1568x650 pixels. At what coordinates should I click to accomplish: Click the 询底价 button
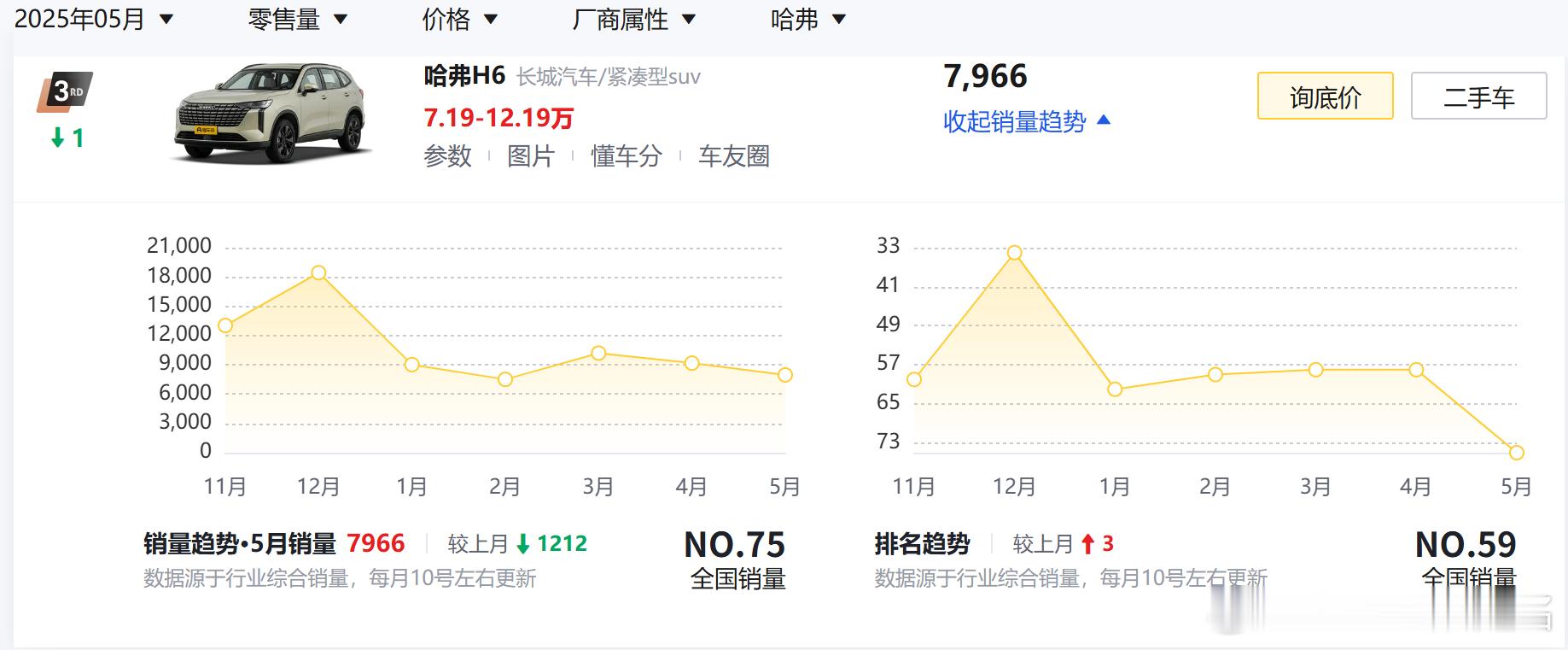[1325, 96]
